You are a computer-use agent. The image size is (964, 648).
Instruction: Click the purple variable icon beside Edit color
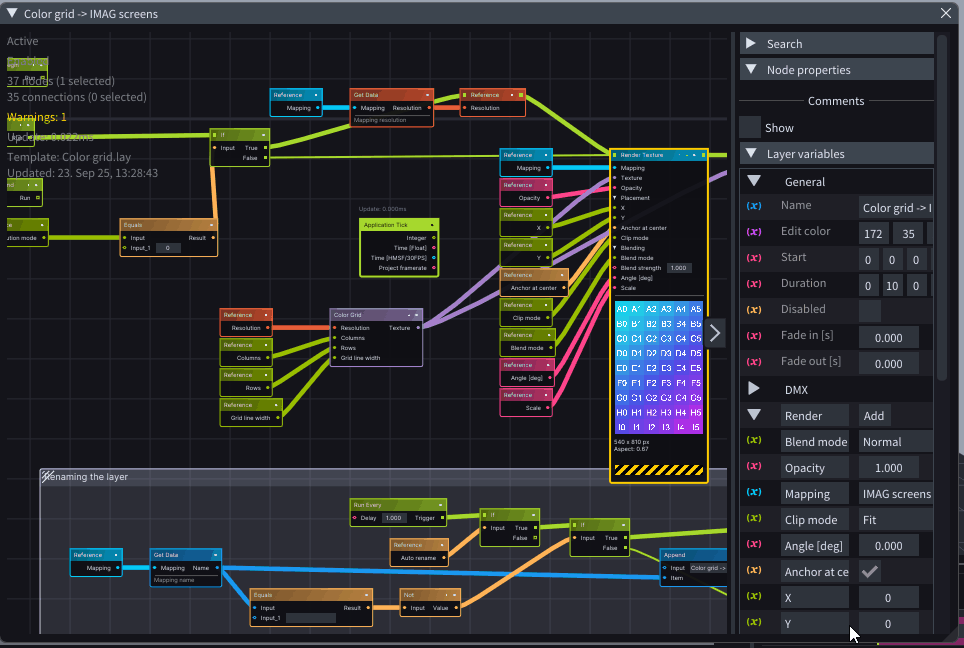[x=754, y=232]
